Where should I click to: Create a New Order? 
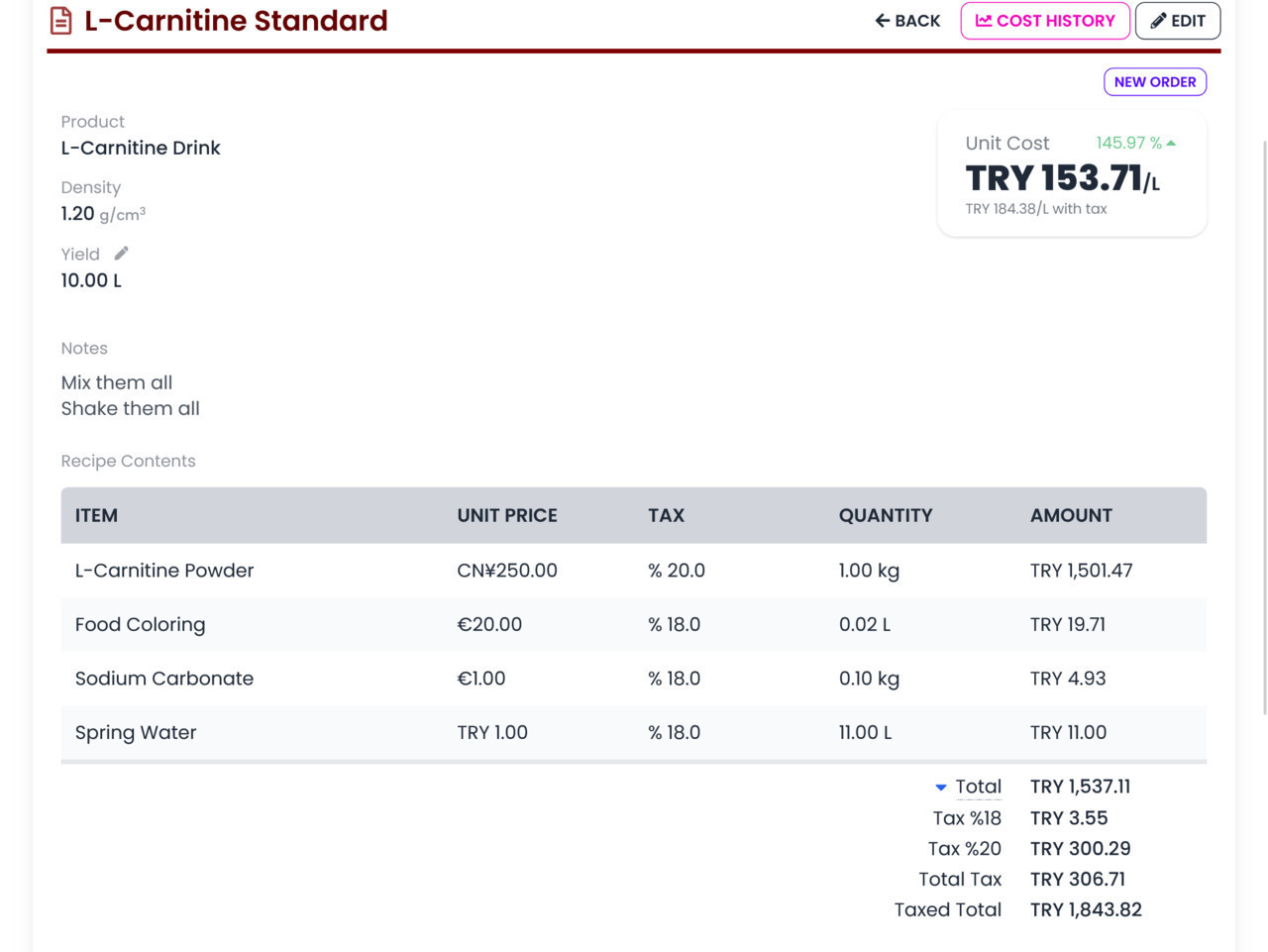[x=1155, y=82]
